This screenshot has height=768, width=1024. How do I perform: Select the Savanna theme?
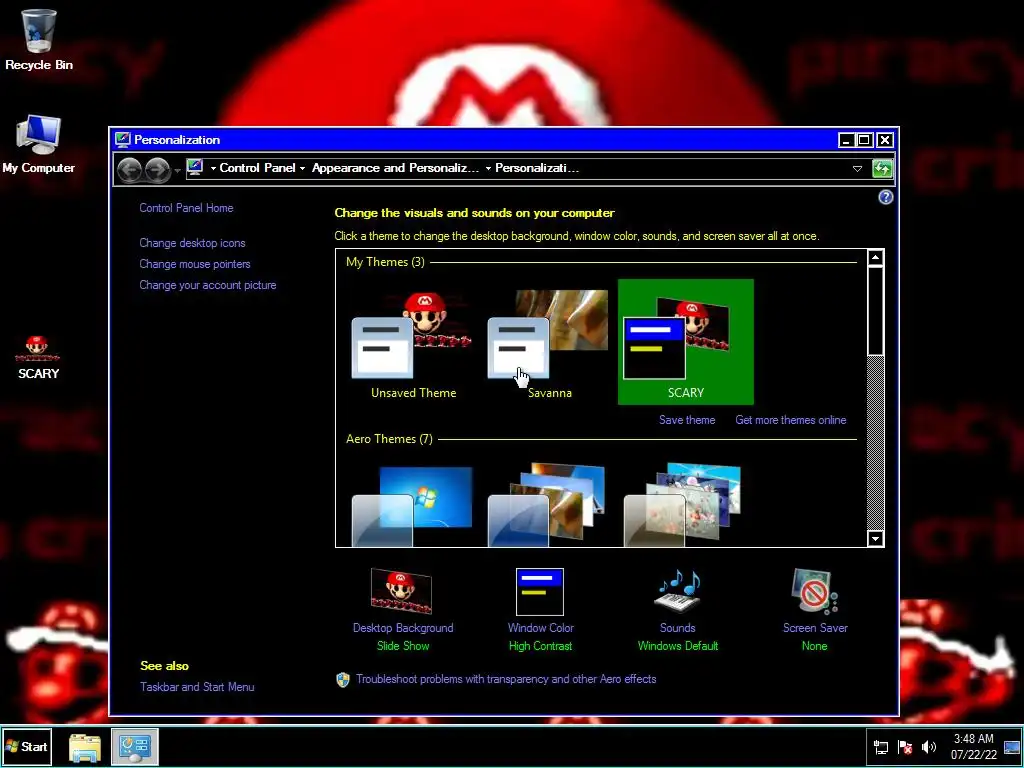tap(549, 342)
